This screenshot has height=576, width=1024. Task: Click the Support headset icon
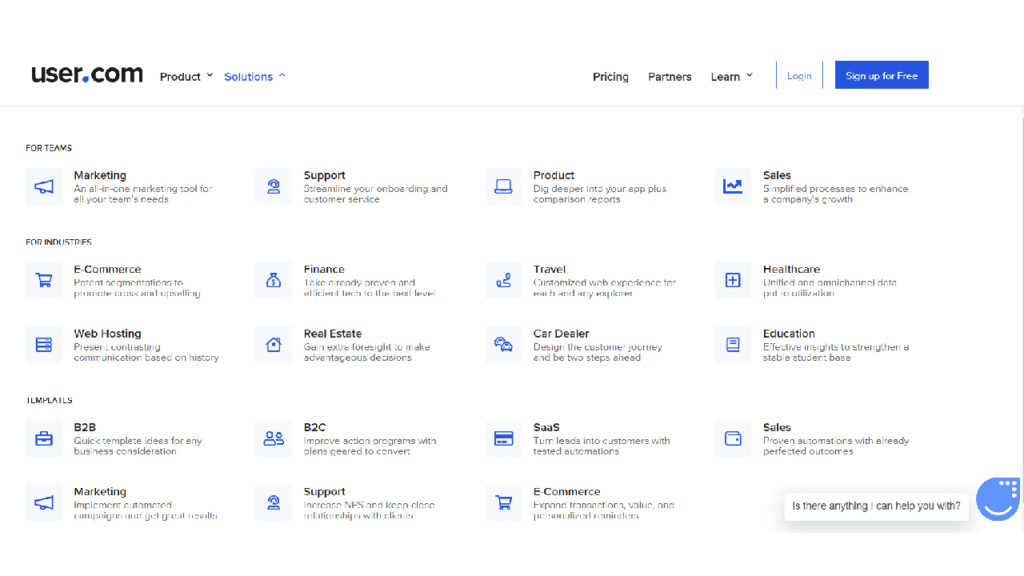(x=273, y=186)
